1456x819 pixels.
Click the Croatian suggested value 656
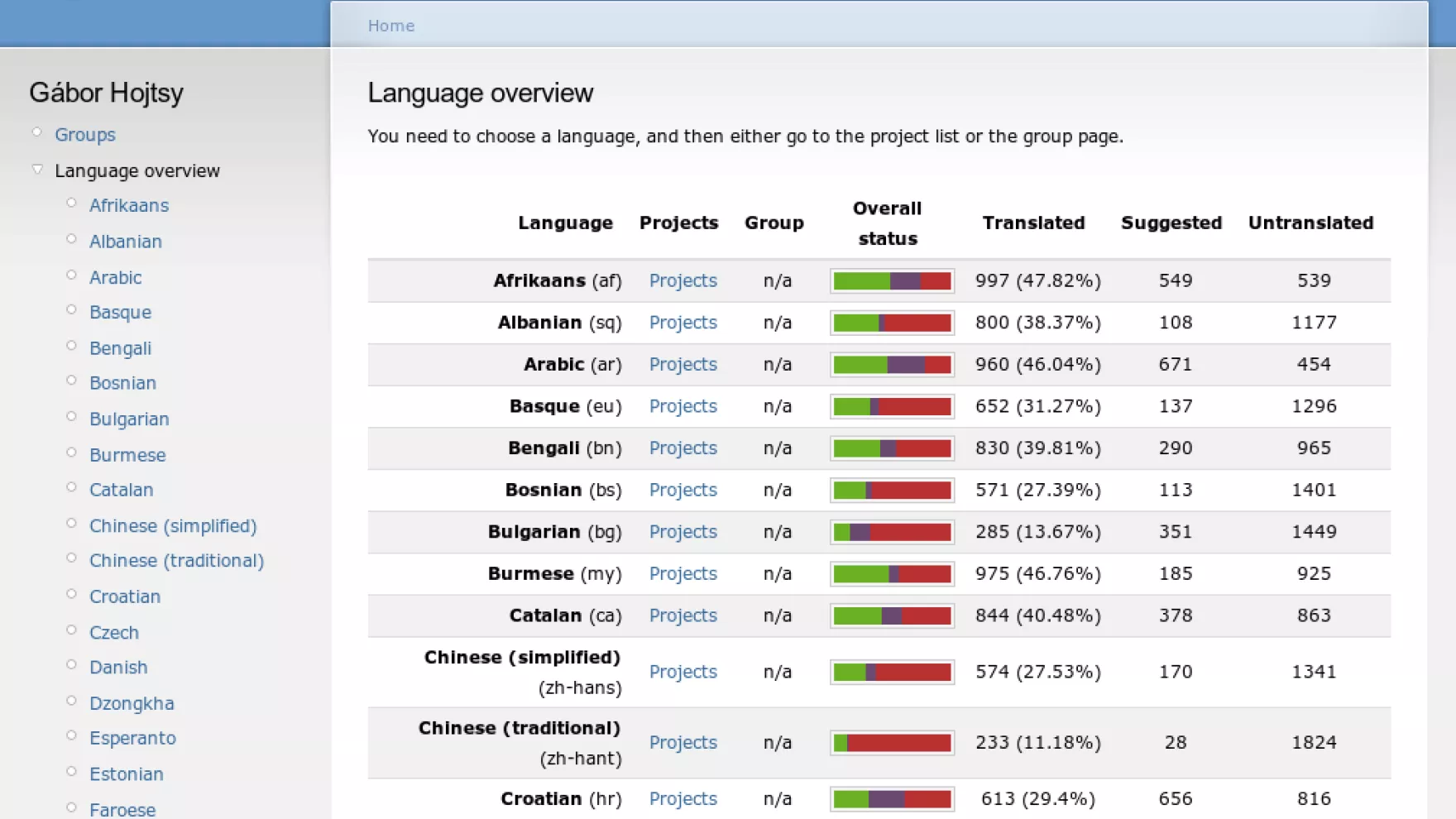[x=1176, y=799]
